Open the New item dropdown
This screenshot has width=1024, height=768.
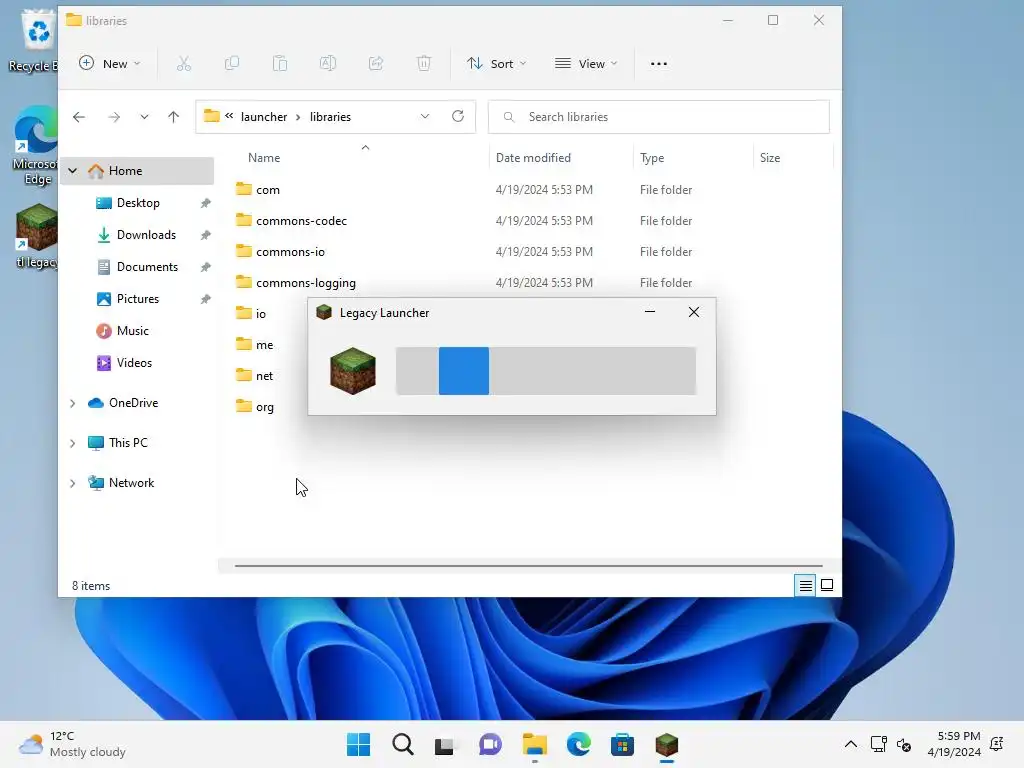[x=109, y=63]
